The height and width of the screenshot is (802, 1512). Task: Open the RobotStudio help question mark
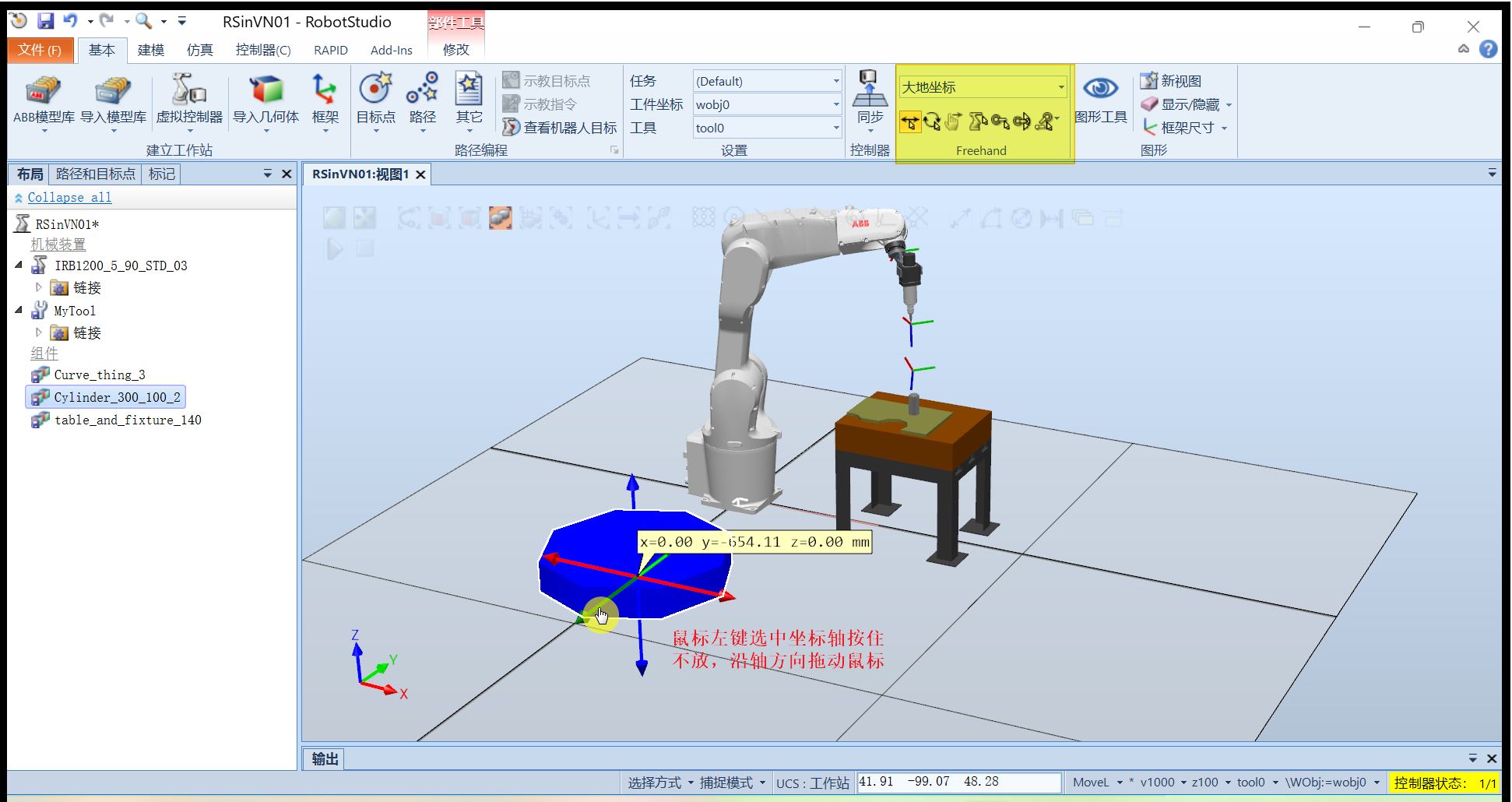pyautogui.click(x=1488, y=49)
